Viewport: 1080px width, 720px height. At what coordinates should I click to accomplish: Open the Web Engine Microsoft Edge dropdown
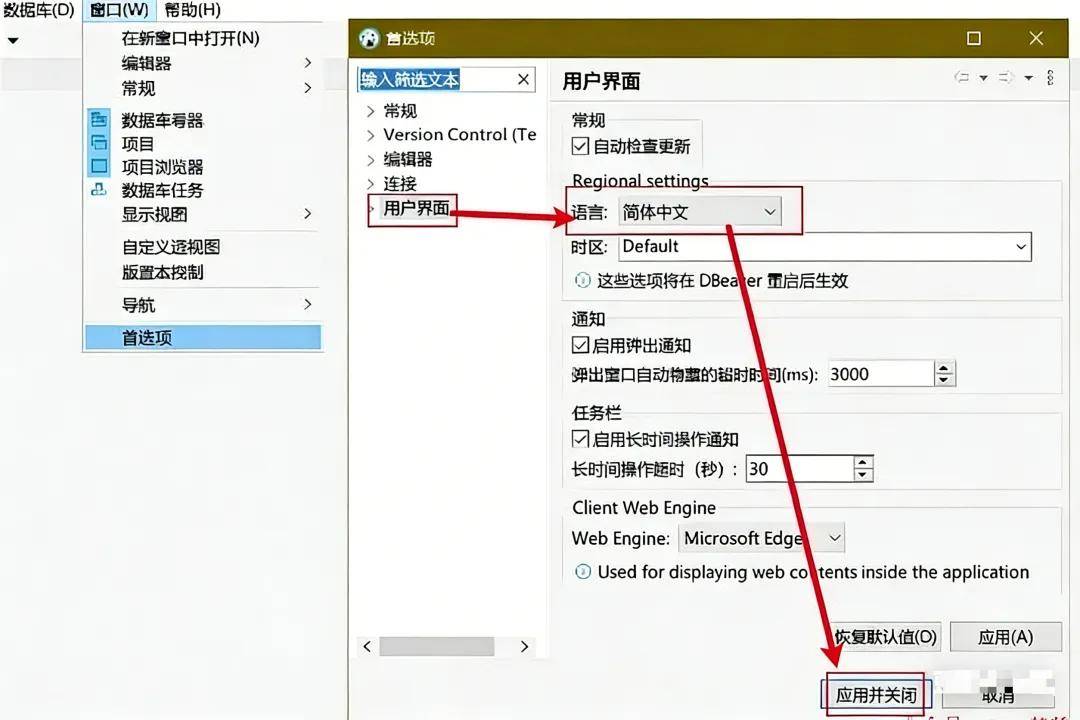pyautogui.click(x=762, y=538)
